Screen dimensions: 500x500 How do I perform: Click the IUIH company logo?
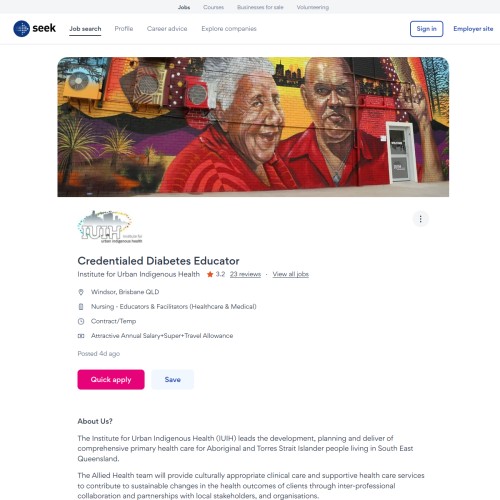tap(110, 227)
